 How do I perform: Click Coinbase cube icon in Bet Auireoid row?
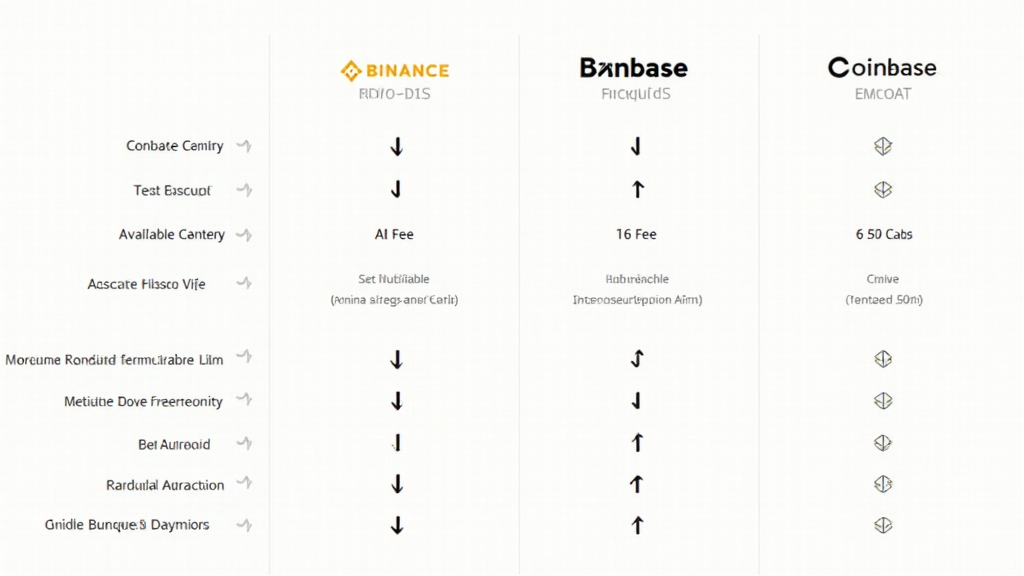pyautogui.click(x=883, y=443)
